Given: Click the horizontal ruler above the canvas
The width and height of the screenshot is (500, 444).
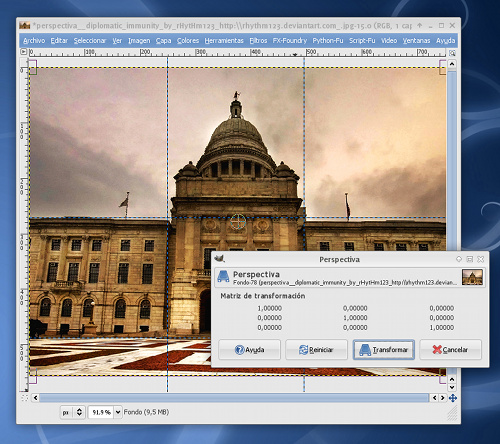Looking at the screenshot, I should [x=237, y=52].
